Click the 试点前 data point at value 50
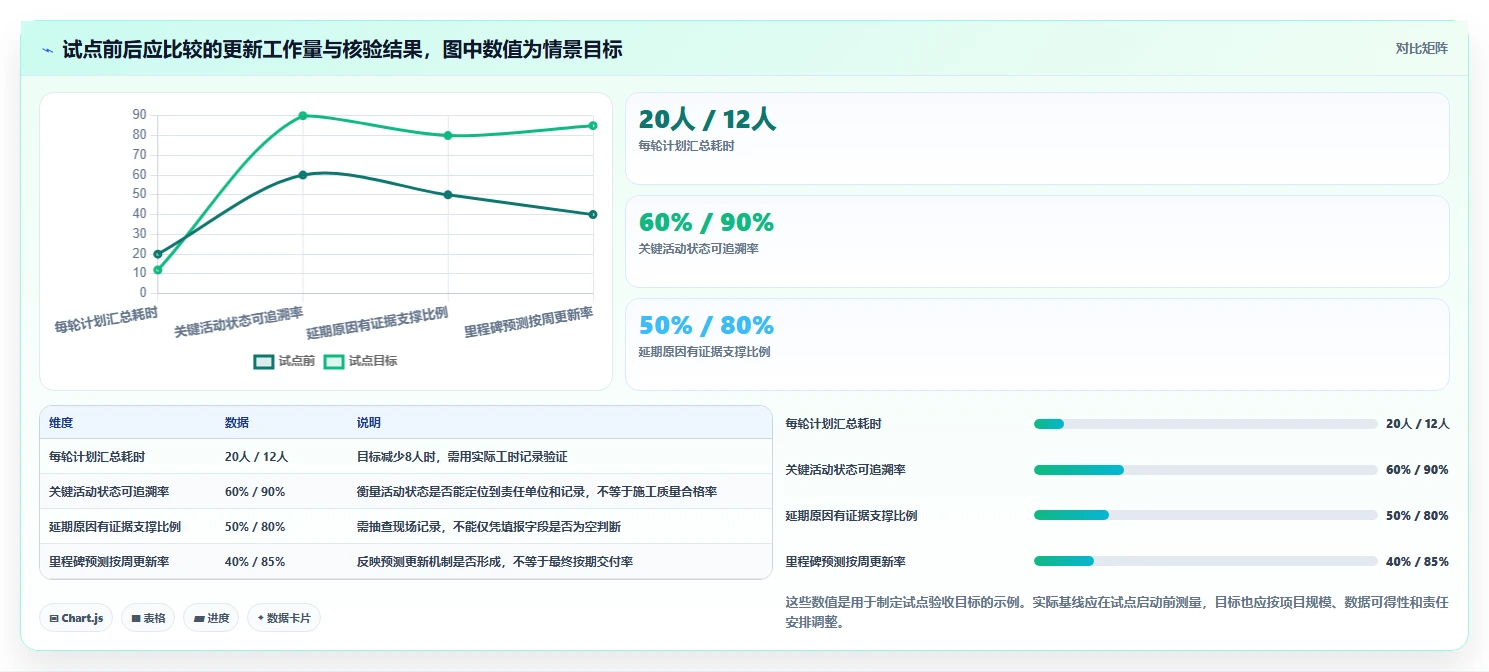1489x672 pixels. tap(448, 195)
